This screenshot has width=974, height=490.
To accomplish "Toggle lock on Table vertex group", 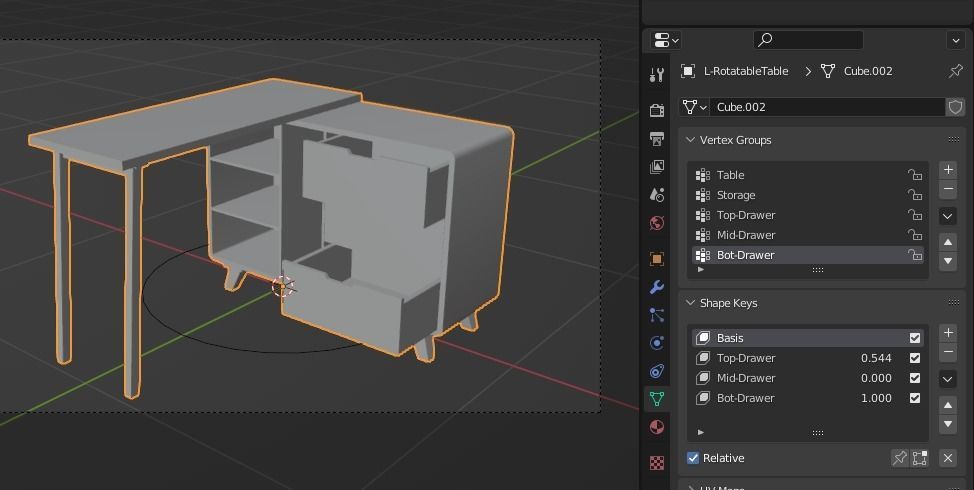I will point(915,175).
